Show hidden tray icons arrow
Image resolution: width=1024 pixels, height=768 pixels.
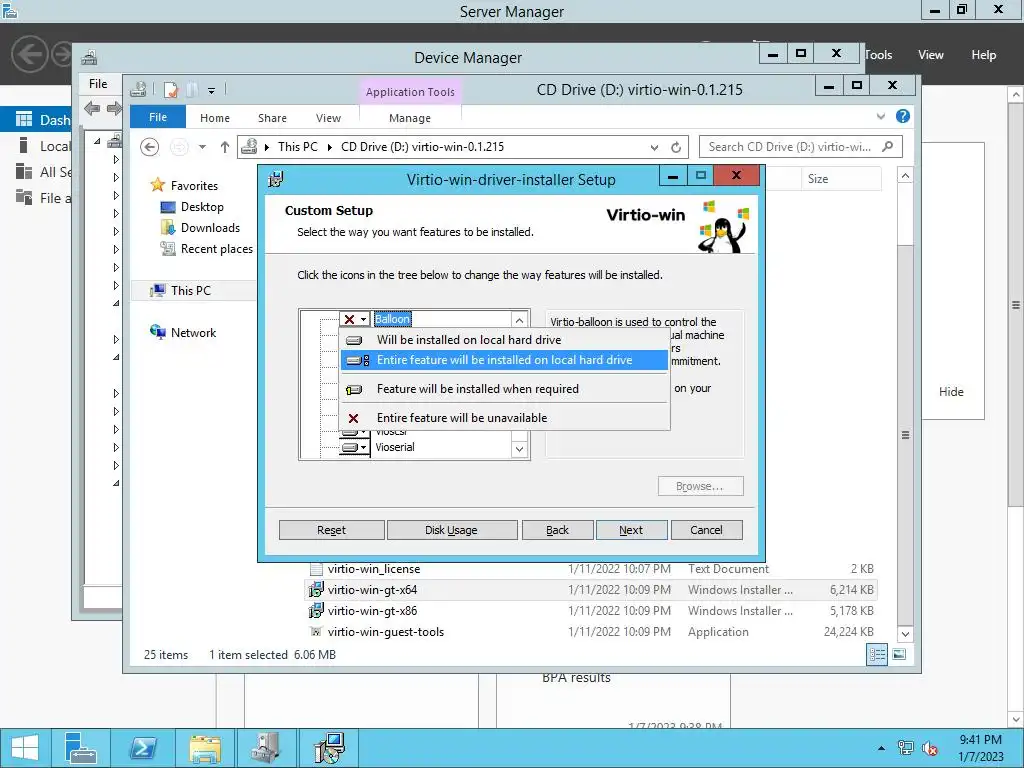coord(882,748)
